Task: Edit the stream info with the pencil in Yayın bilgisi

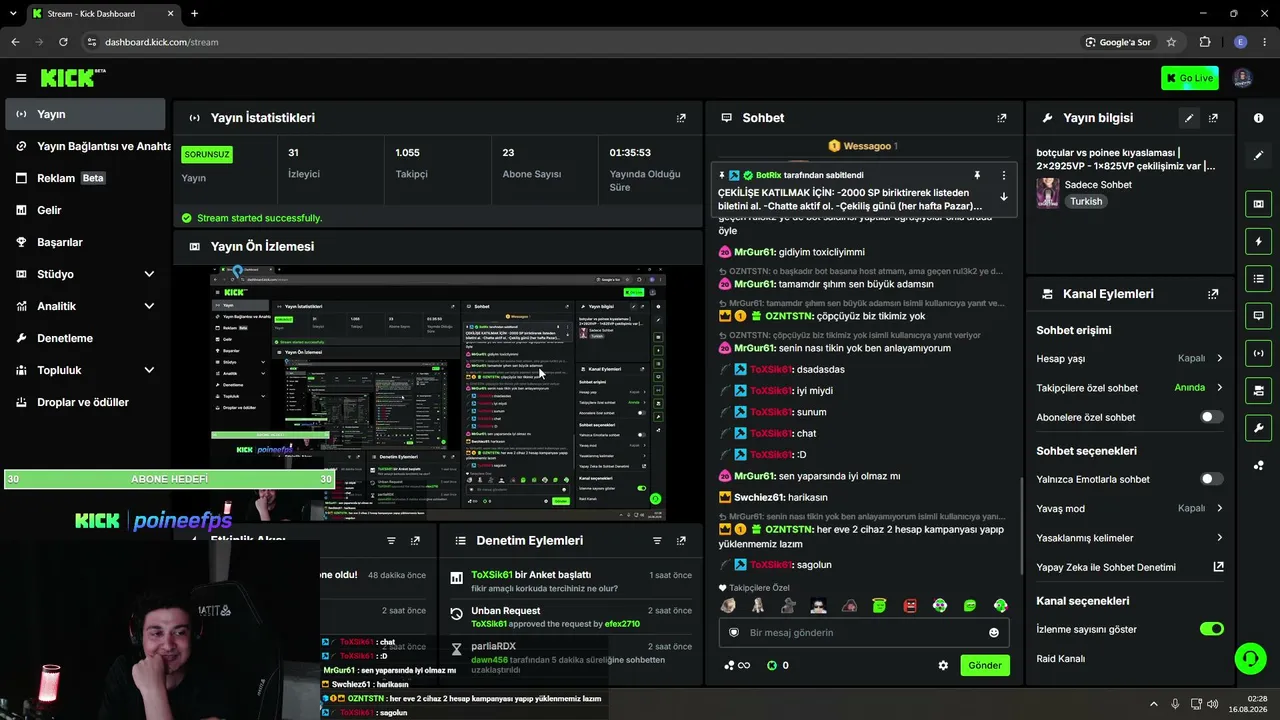Action: click(1189, 118)
